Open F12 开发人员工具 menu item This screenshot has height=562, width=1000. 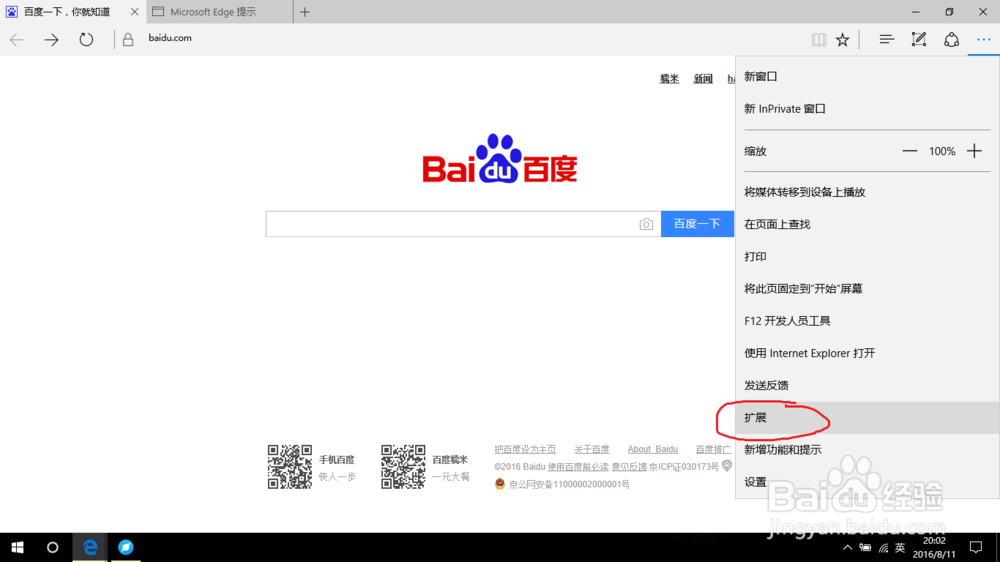click(867, 321)
